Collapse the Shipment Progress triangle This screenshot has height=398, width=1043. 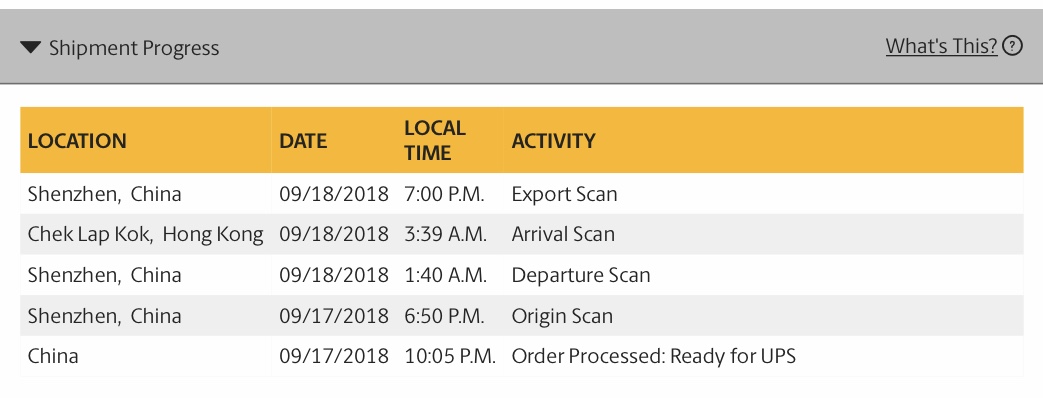(31, 47)
